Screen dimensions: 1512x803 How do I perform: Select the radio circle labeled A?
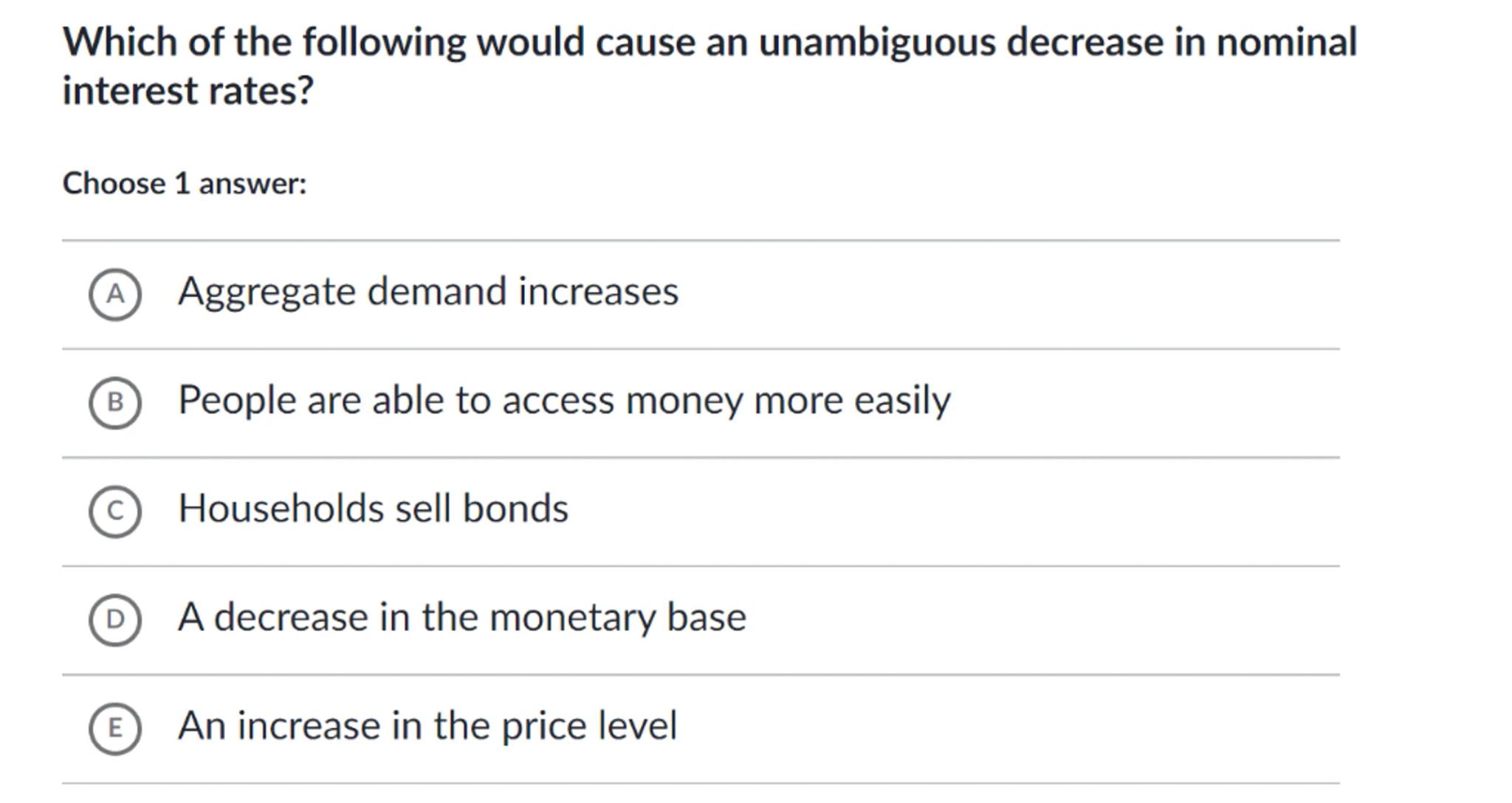pos(115,294)
